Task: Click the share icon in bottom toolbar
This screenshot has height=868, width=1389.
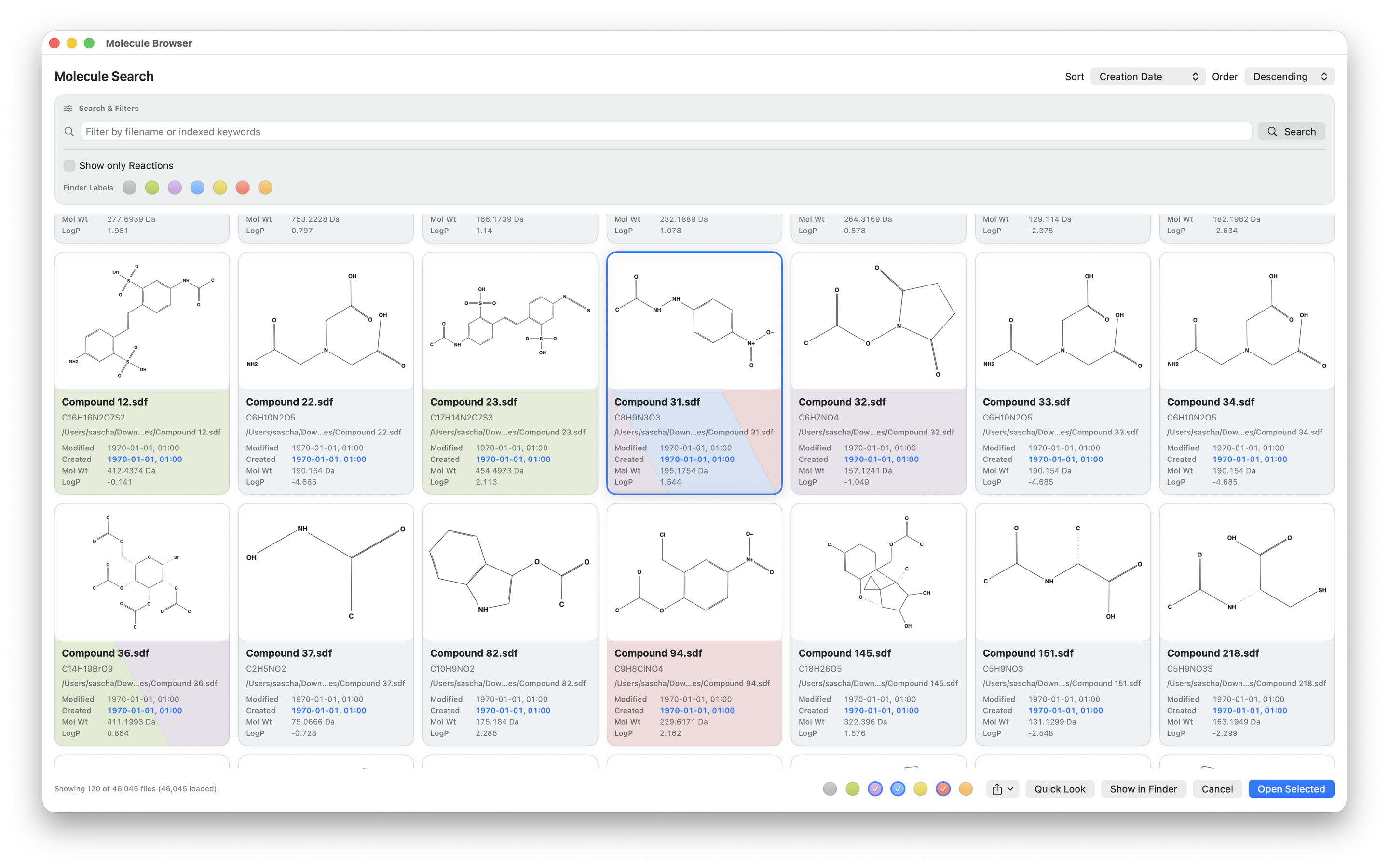Action: (x=997, y=789)
